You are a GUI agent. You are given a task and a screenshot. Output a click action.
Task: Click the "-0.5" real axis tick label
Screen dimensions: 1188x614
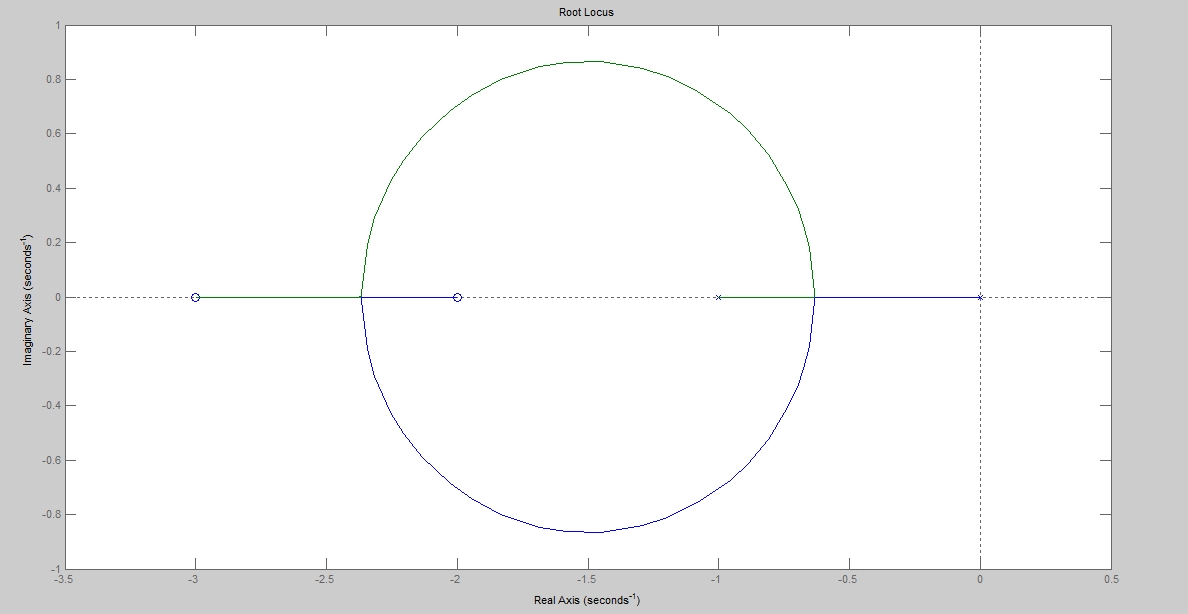click(848, 580)
